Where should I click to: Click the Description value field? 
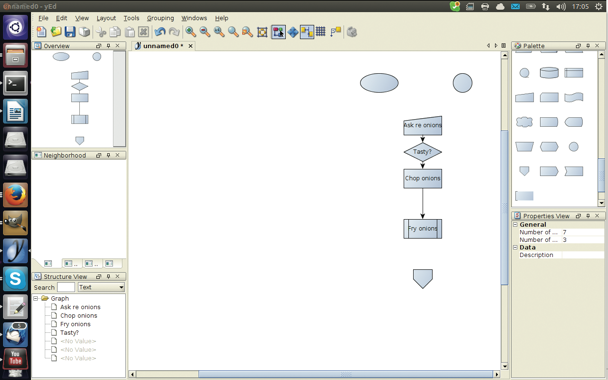pos(582,255)
